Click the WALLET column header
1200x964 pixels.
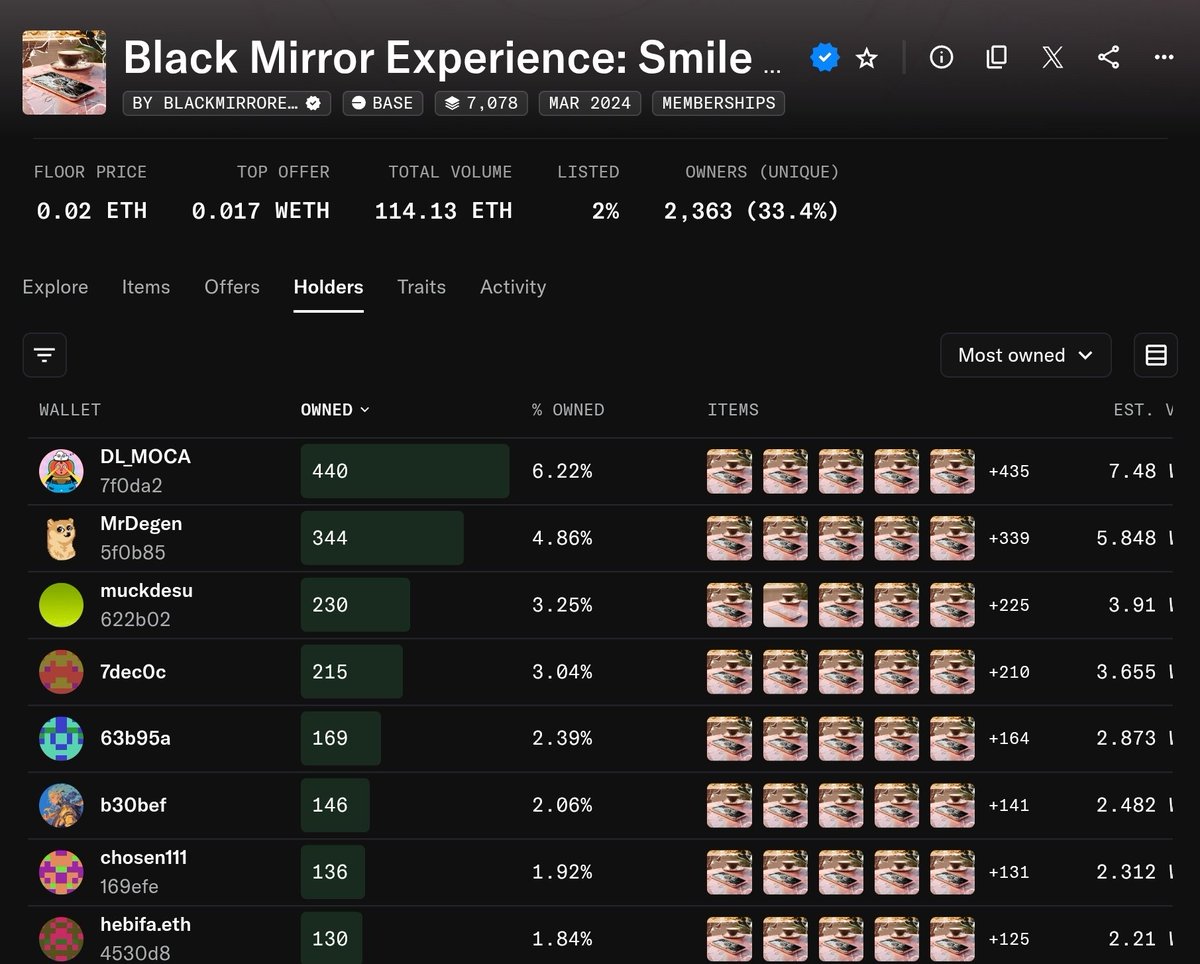[70, 410]
